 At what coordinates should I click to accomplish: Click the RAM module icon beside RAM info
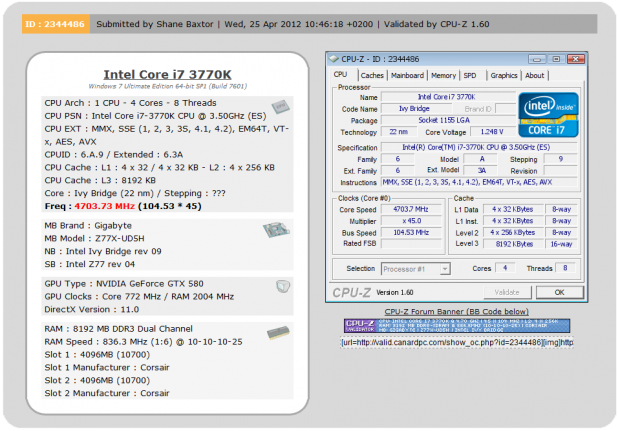tap(278, 333)
